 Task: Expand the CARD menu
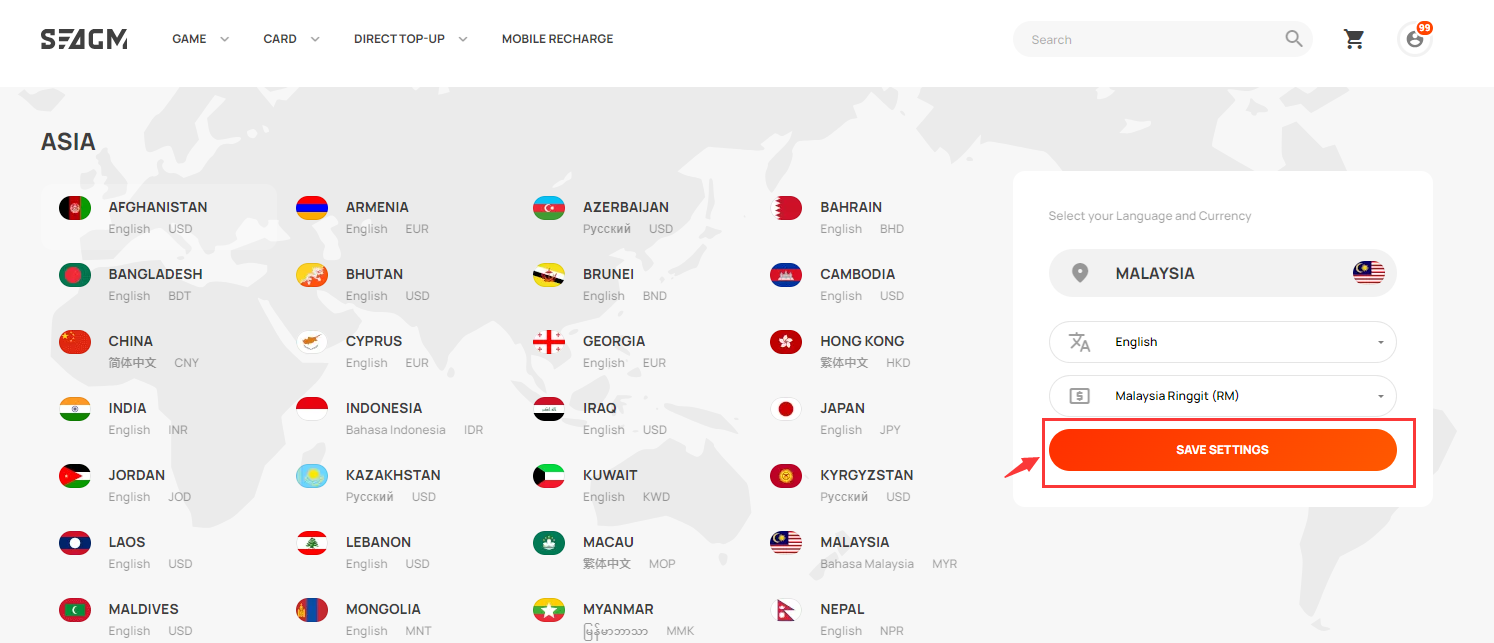pos(291,39)
